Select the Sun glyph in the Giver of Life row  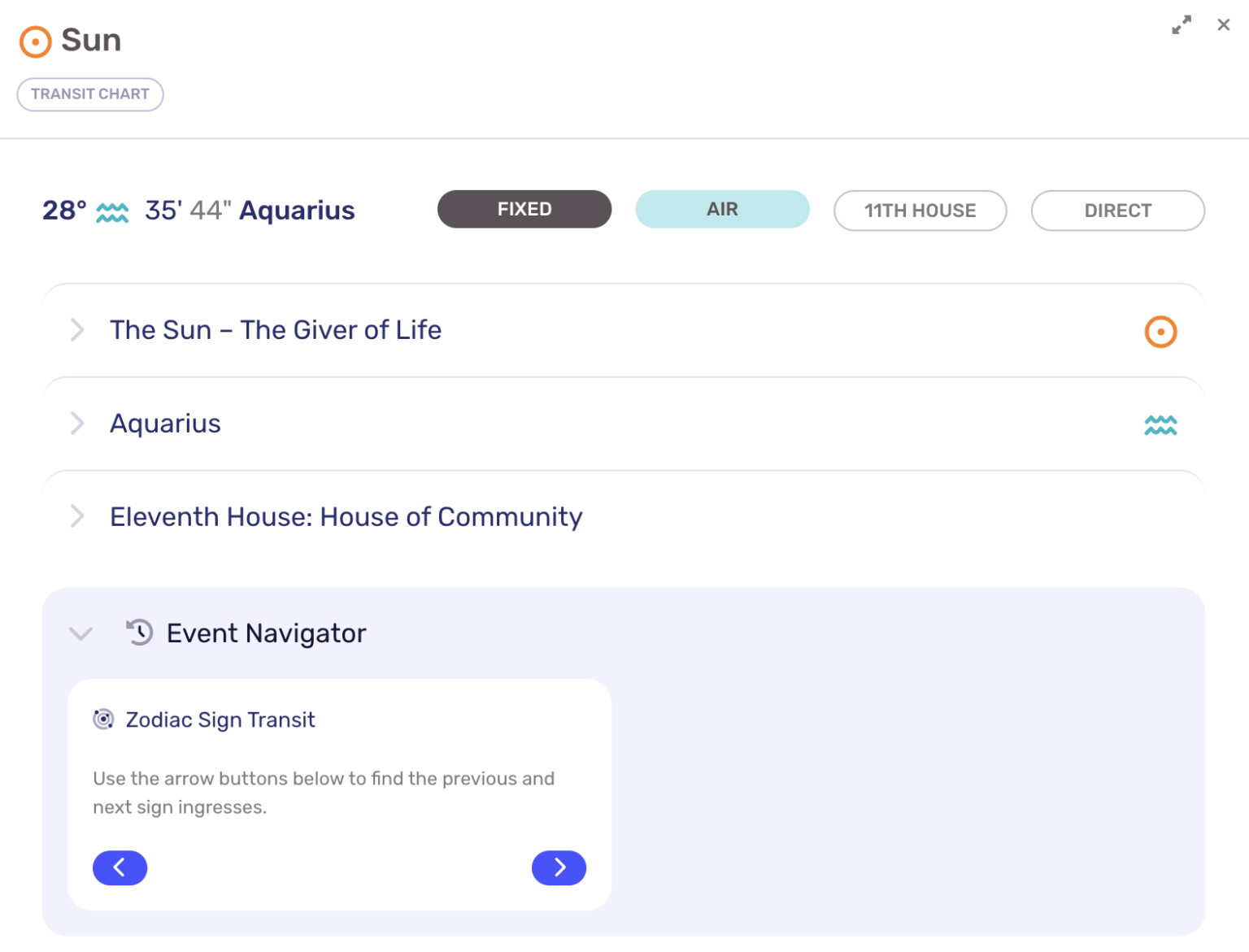(x=1160, y=331)
